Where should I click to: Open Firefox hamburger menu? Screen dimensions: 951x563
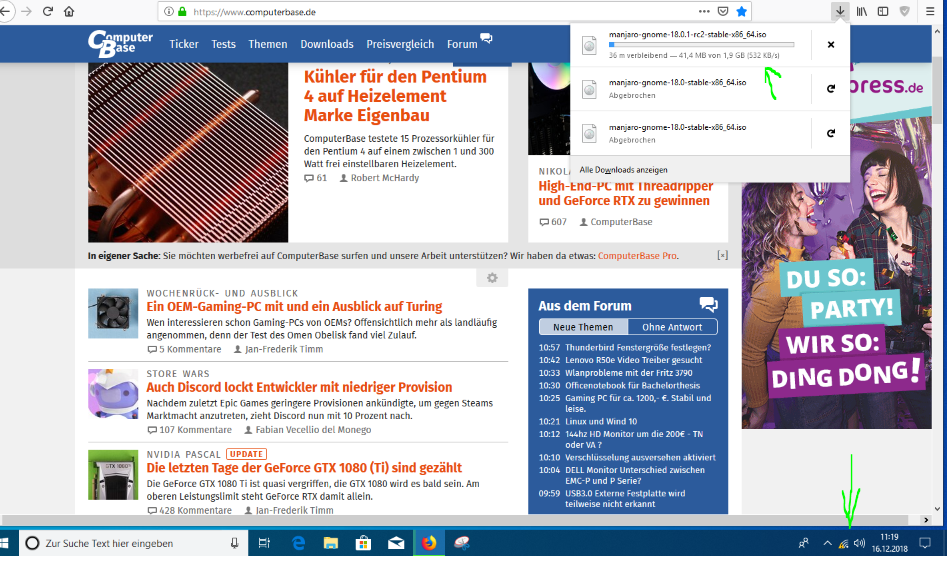click(930, 12)
